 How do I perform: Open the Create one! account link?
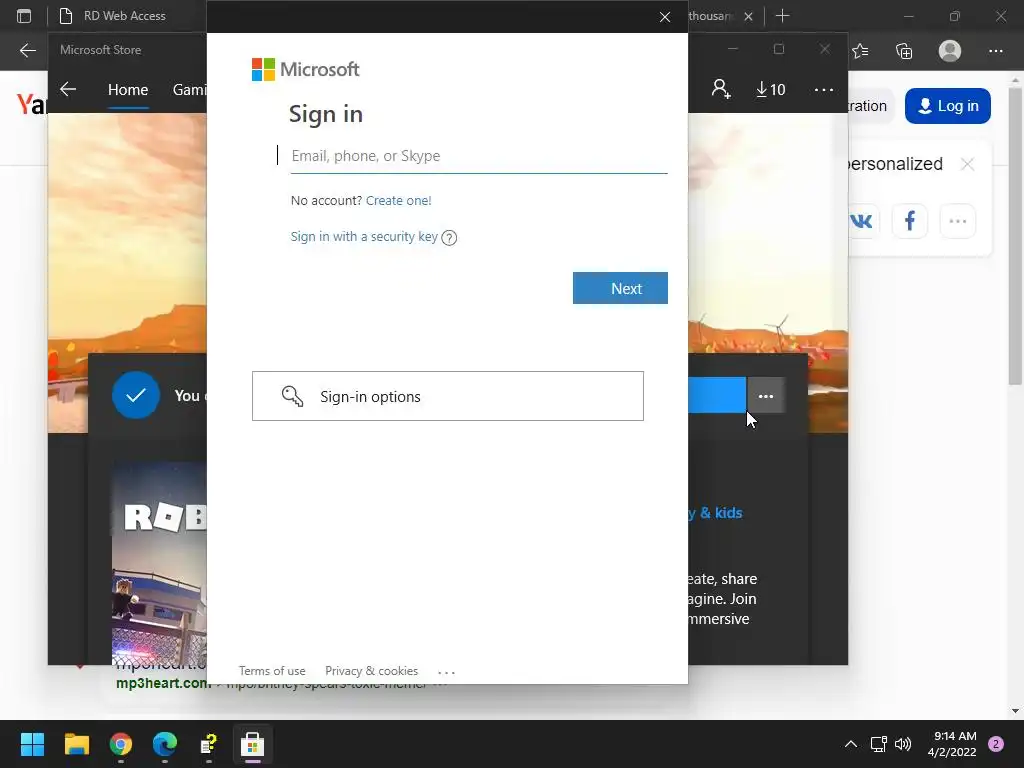click(398, 200)
